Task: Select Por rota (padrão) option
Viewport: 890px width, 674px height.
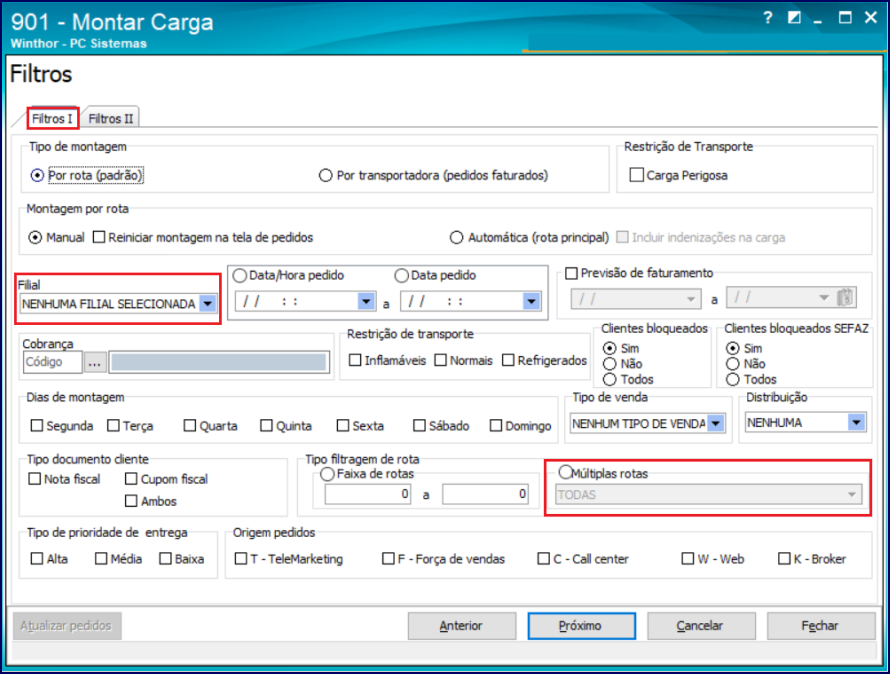Action: (37, 175)
